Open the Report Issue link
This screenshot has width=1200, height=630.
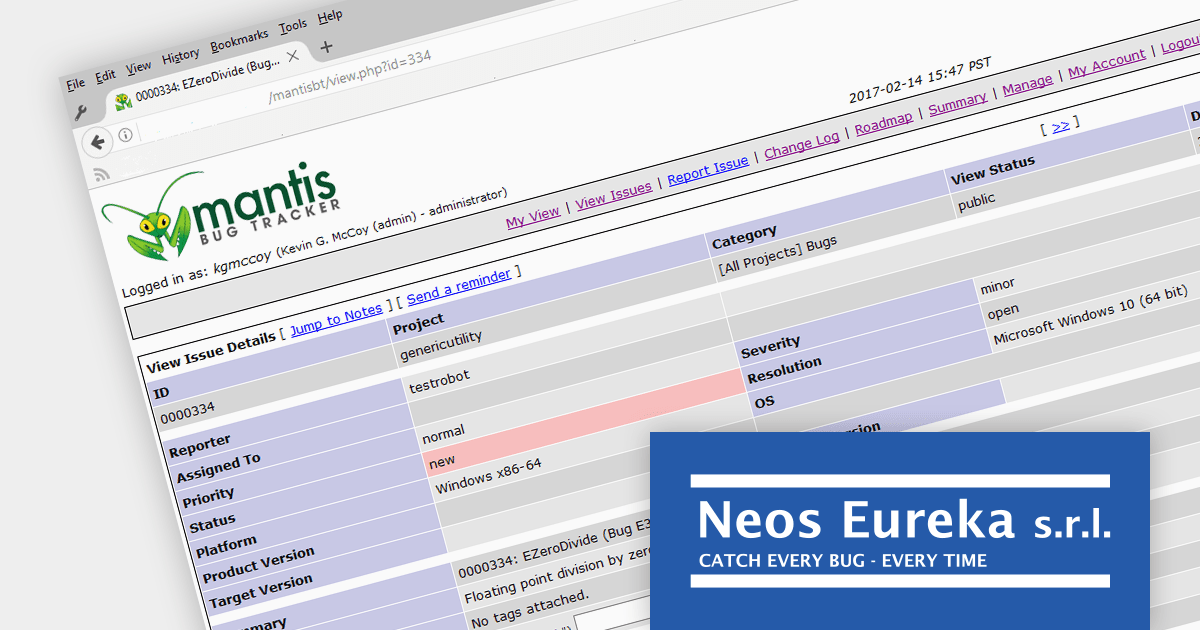coord(708,169)
